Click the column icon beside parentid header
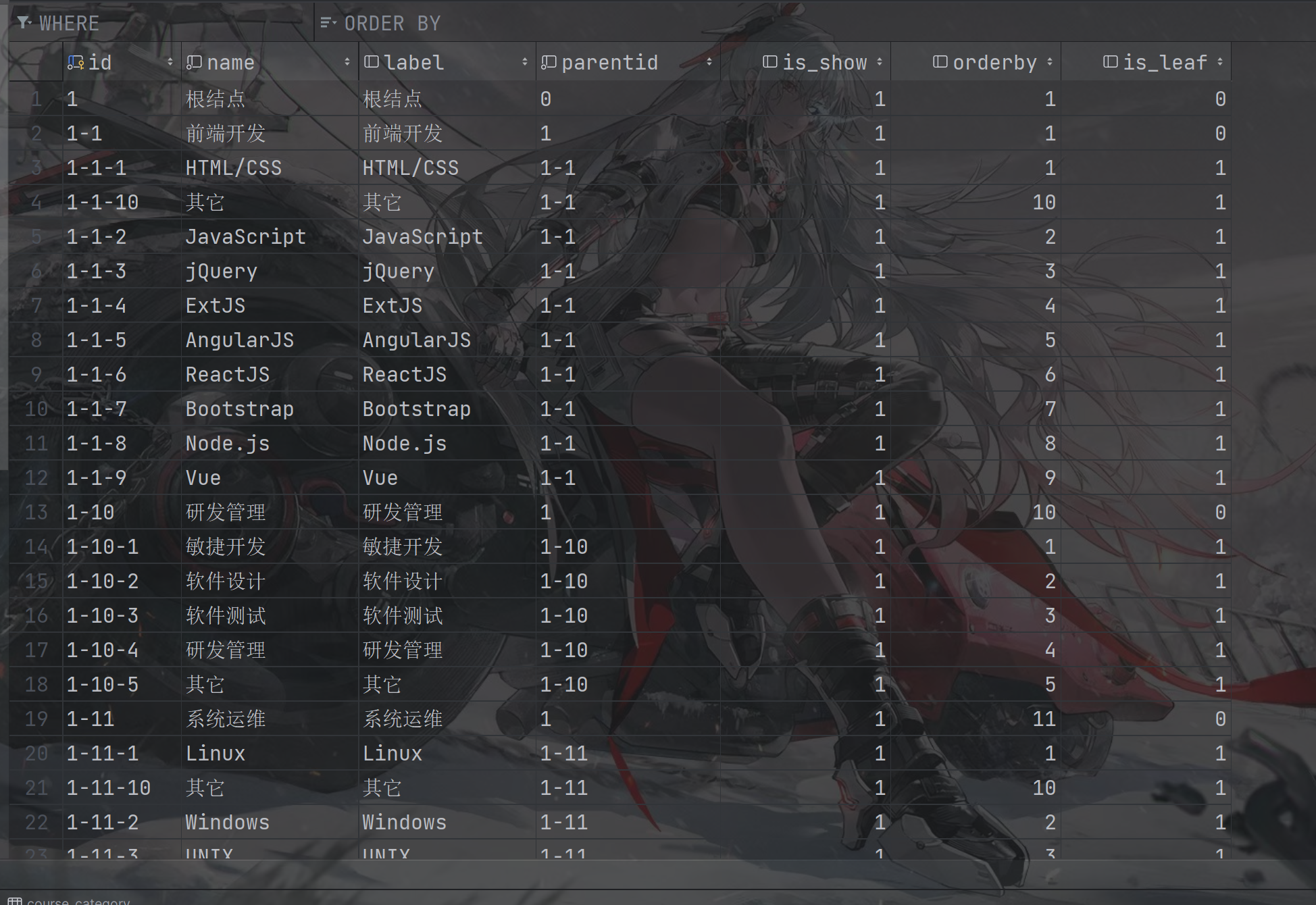 549,62
